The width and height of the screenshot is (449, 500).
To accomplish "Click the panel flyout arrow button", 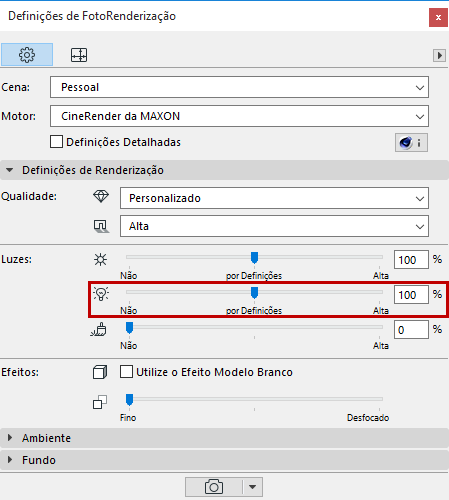I will pyautogui.click(x=439, y=55).
